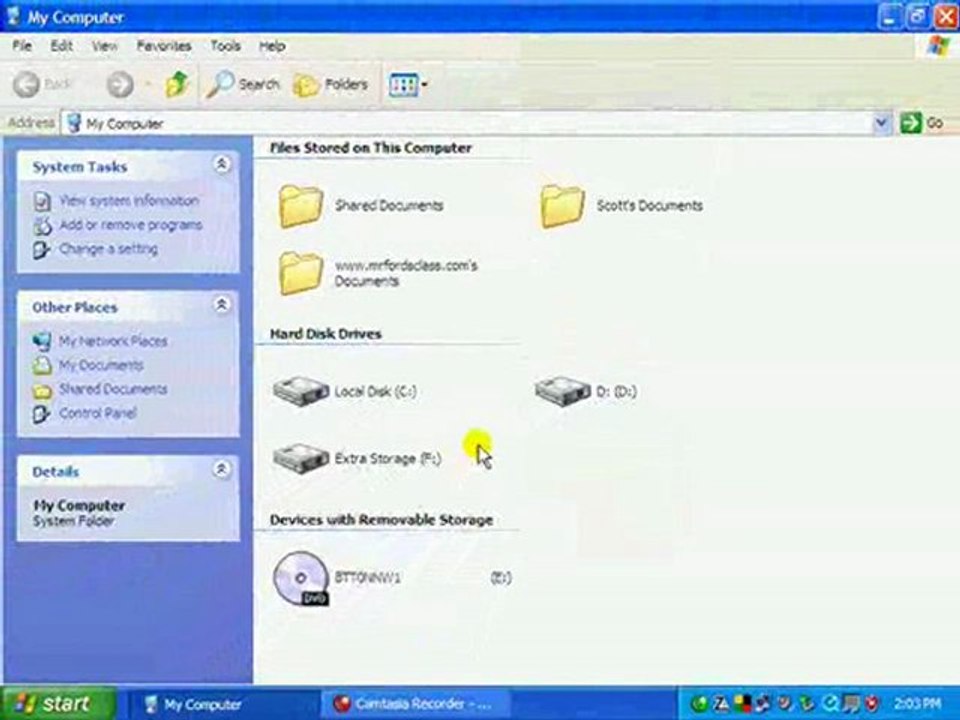Open the Help menu
960x720 pixels.
point(272,46)
